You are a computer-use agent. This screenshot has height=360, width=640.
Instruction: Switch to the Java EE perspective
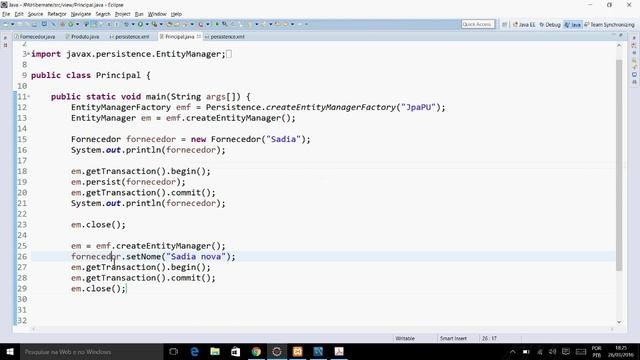(x=524, y=24)
